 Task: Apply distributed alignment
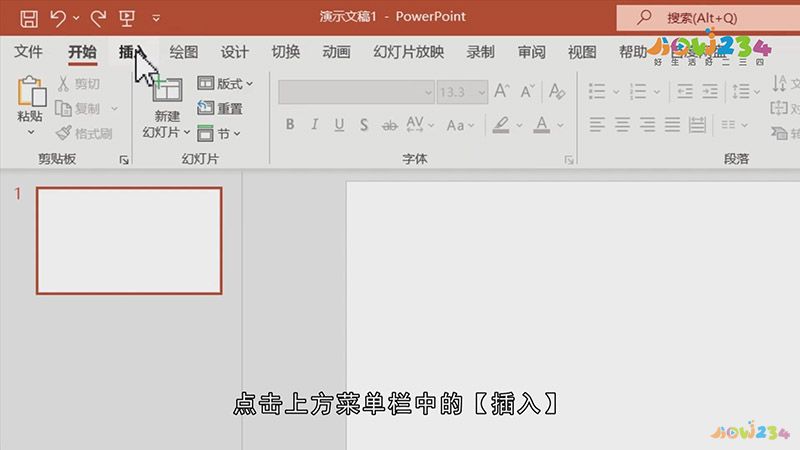tap(697, 124)
